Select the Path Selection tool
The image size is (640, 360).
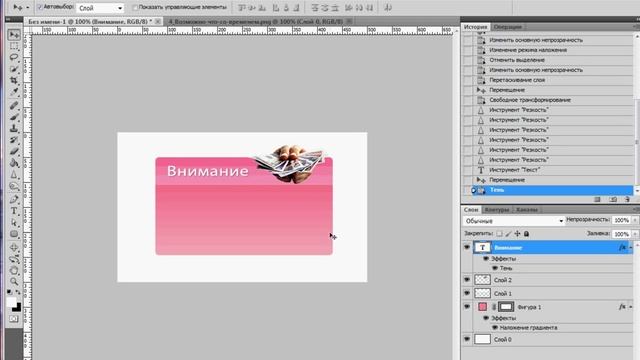(14, 222)
